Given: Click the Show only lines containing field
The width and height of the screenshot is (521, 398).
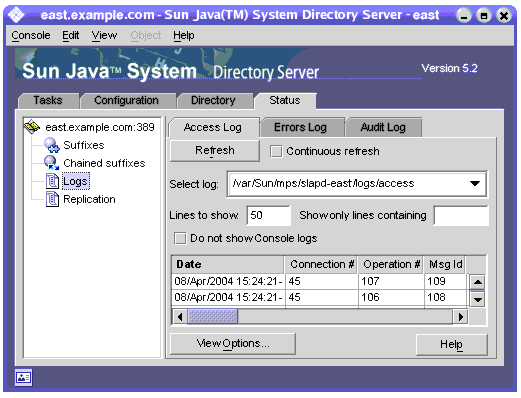Looking at the screenshot, I should click(461, 216).
